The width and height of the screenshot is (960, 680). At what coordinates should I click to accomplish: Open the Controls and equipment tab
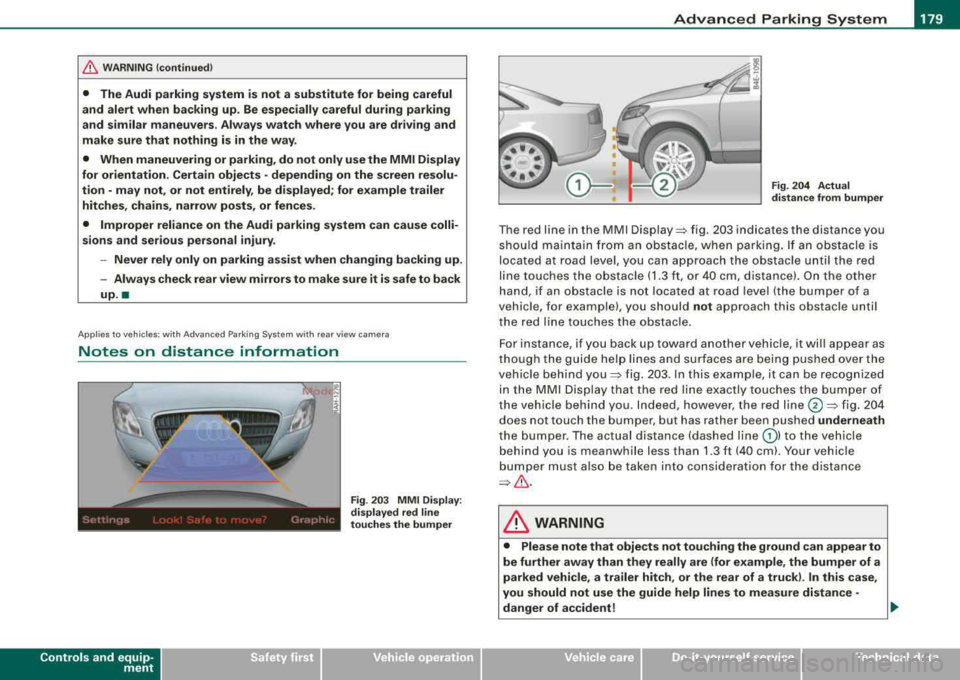tap(80, 663)
